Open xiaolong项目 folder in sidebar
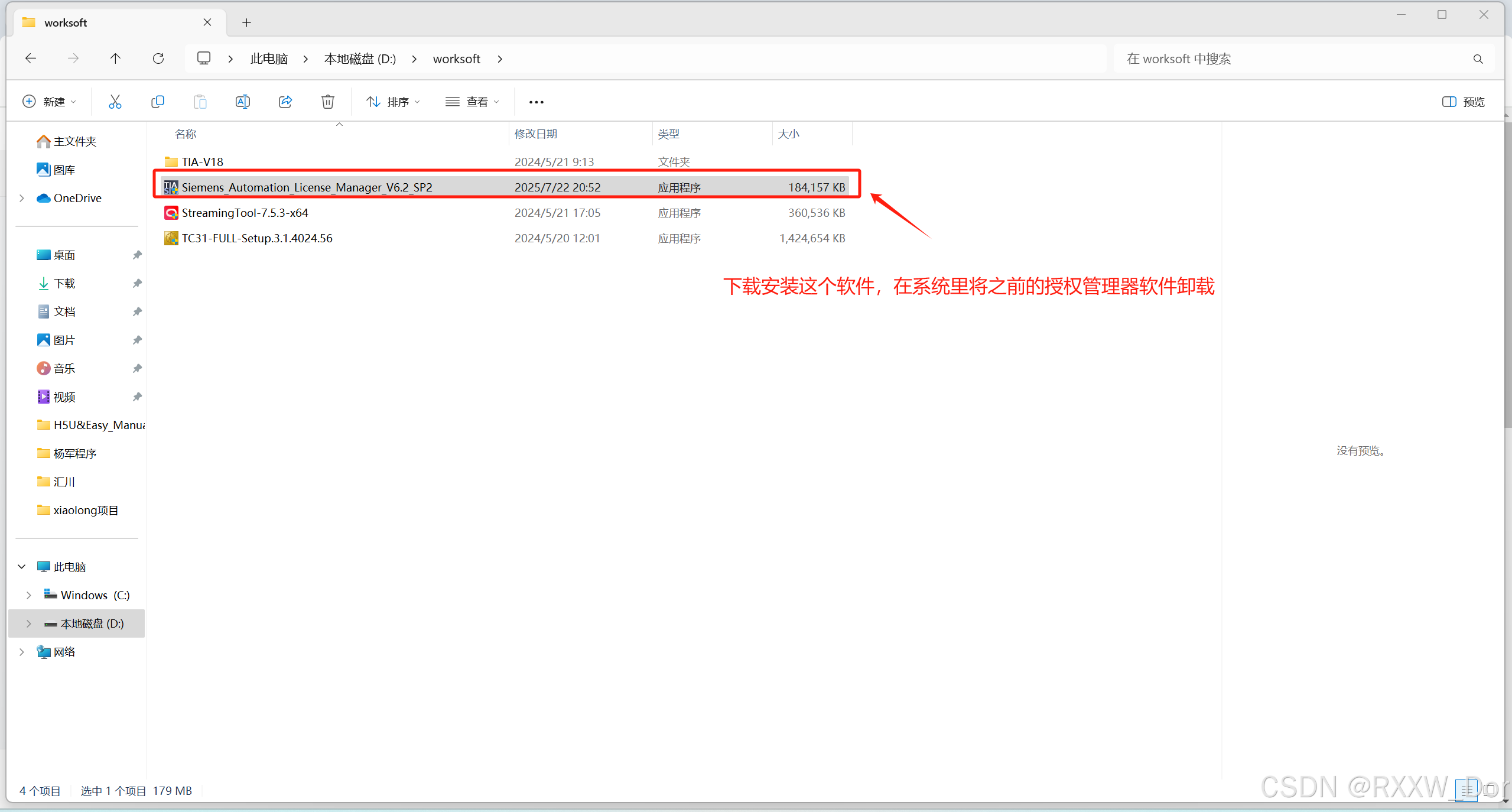The image size is (1512, 812). (77, 510)
